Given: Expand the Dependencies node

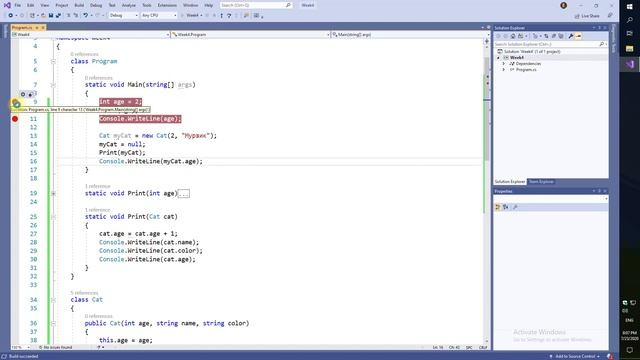Looking at the screenshot, I should 504,64.
